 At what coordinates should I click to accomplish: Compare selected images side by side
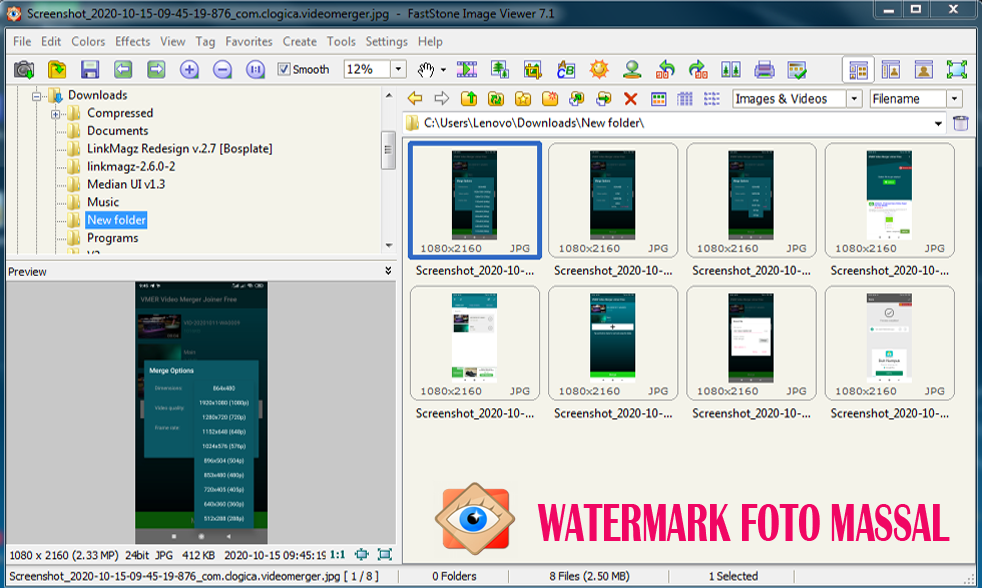tap(733, 69)
